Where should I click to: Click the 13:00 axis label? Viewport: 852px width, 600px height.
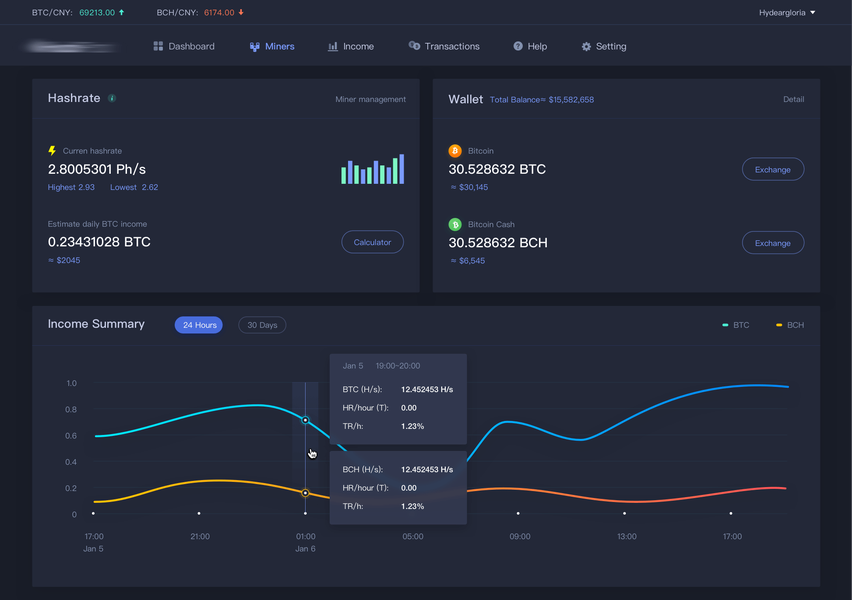pyautogui.click(x=627, y=536)
